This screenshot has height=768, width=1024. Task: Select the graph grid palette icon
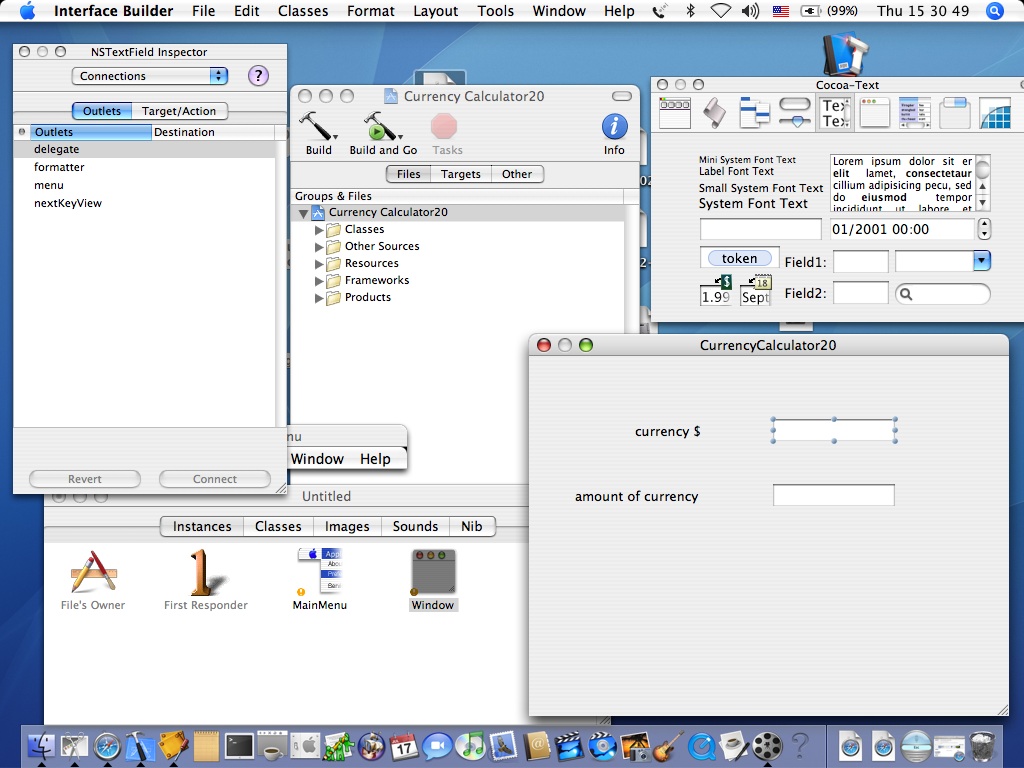(995, 113)
